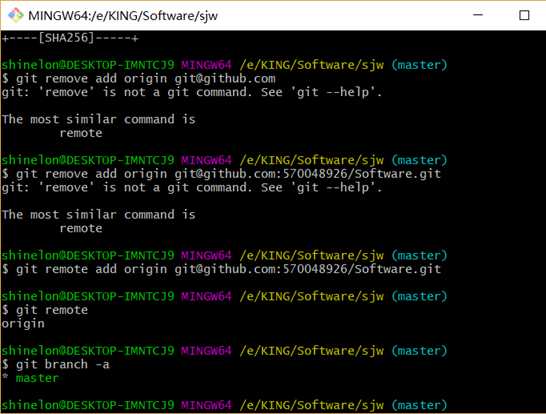Click the '+----[SHA256]-----+' line
546x414 pixels.
click(x=70, y=38)
